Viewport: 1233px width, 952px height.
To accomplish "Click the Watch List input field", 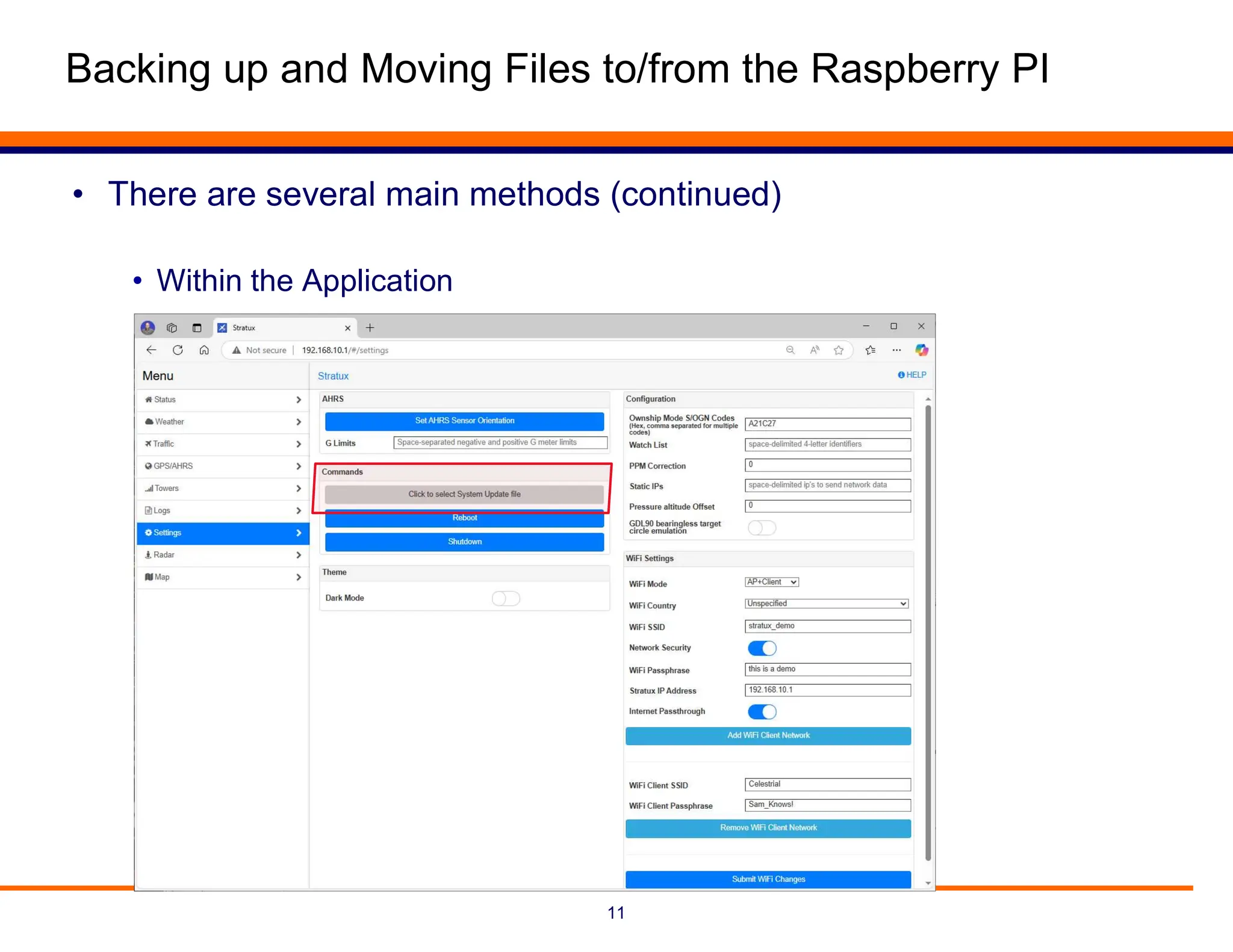I will coord(828,444).
